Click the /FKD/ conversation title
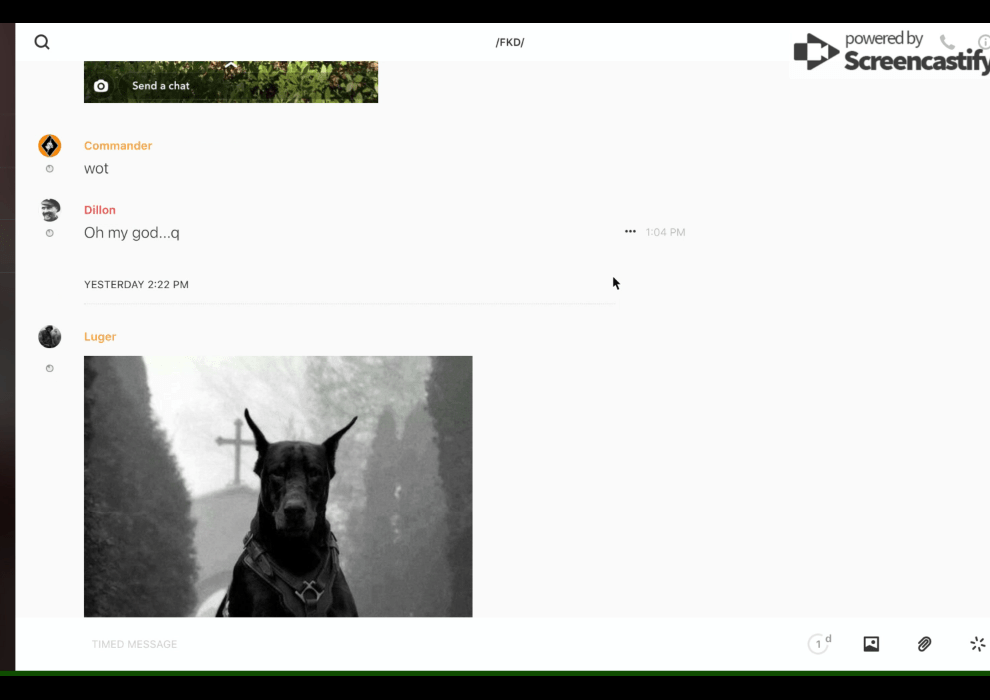 pyautogui.click(x=510, y=42)
